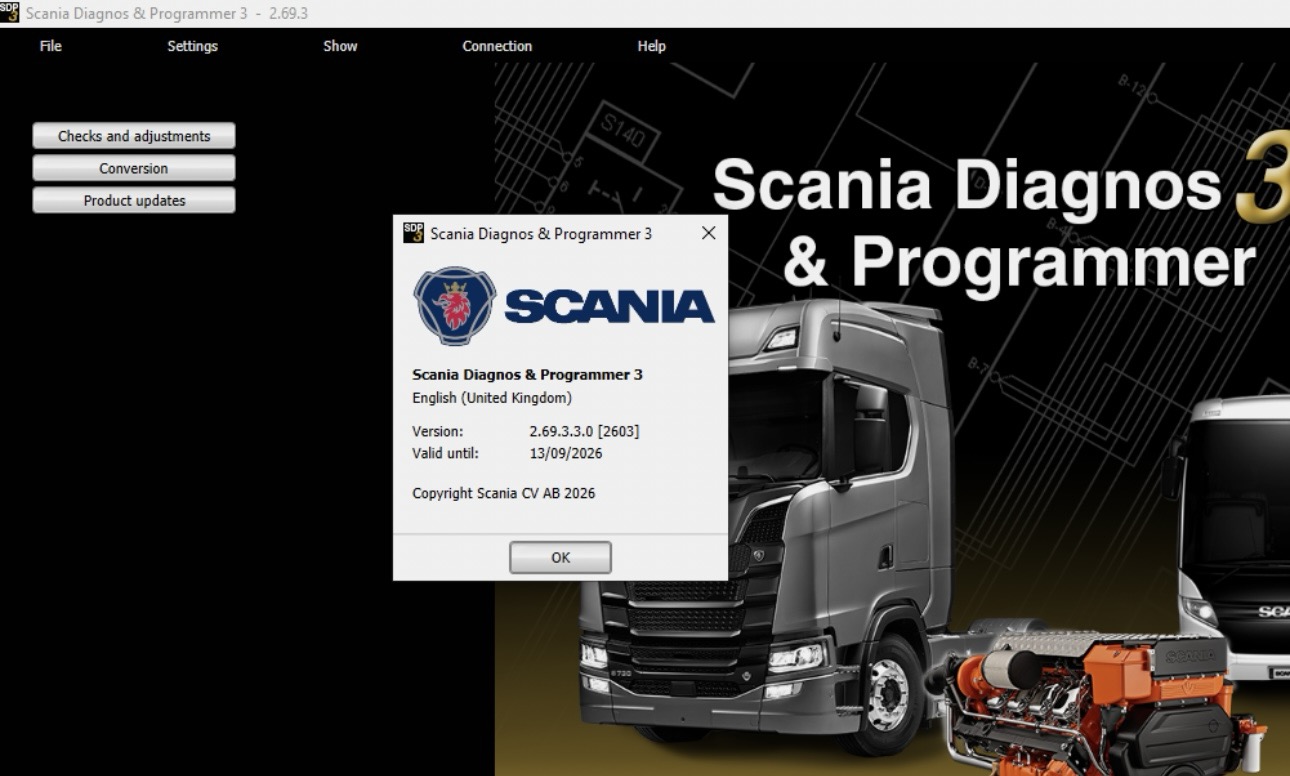Open Product updates
Image resolution: width=1290 pixels, height=776 pixels.
pos(134,200)
